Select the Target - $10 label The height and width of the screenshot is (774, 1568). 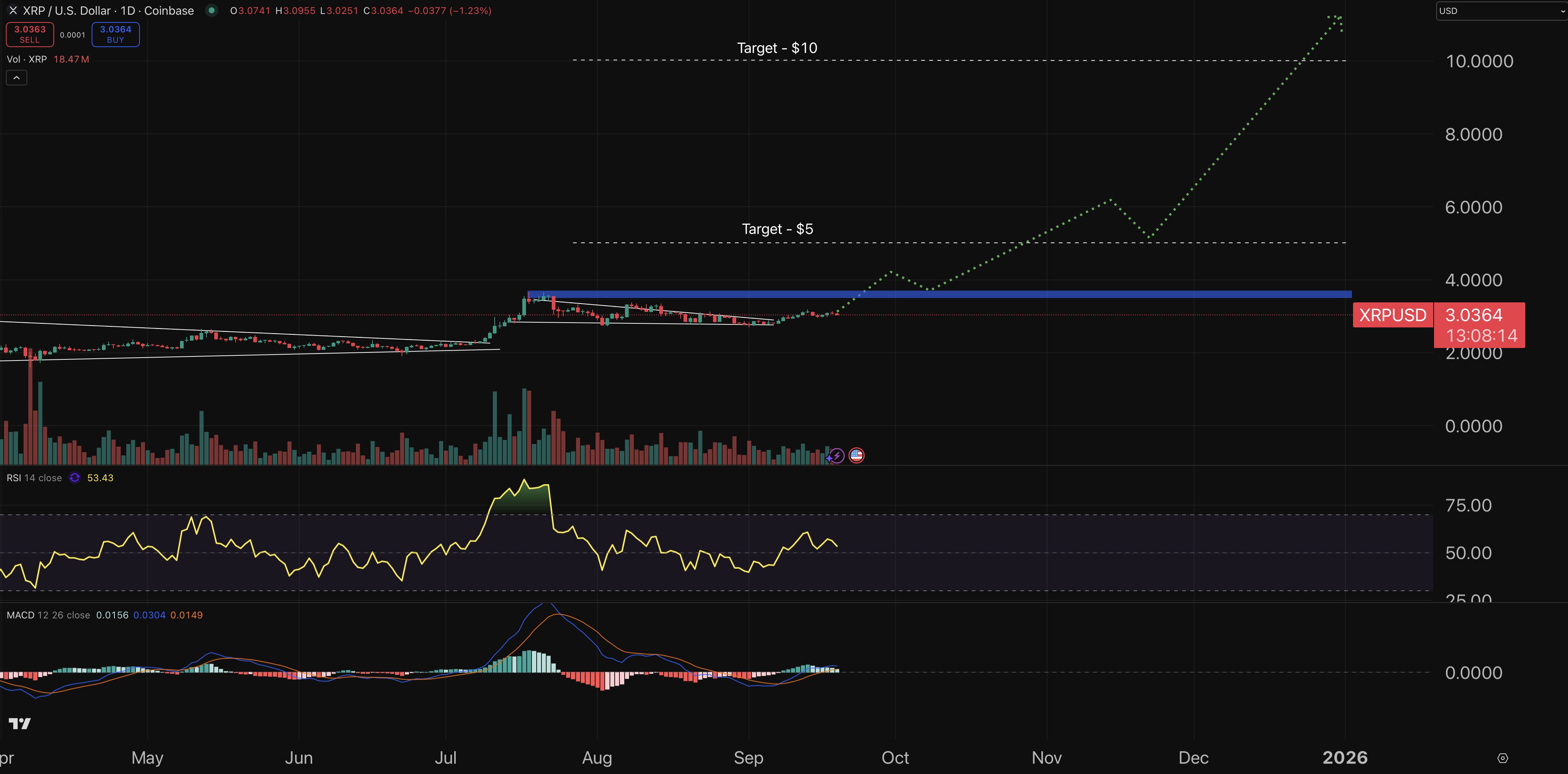tap(777, 48)
